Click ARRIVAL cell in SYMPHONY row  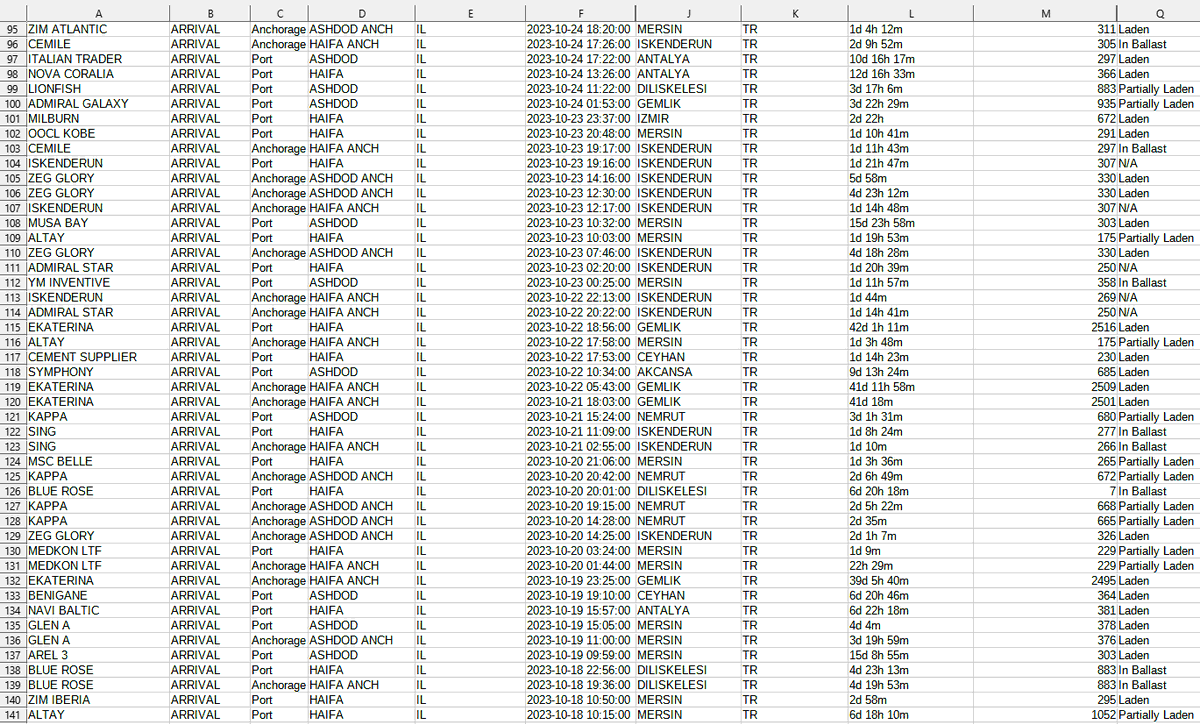pos(209,372)
